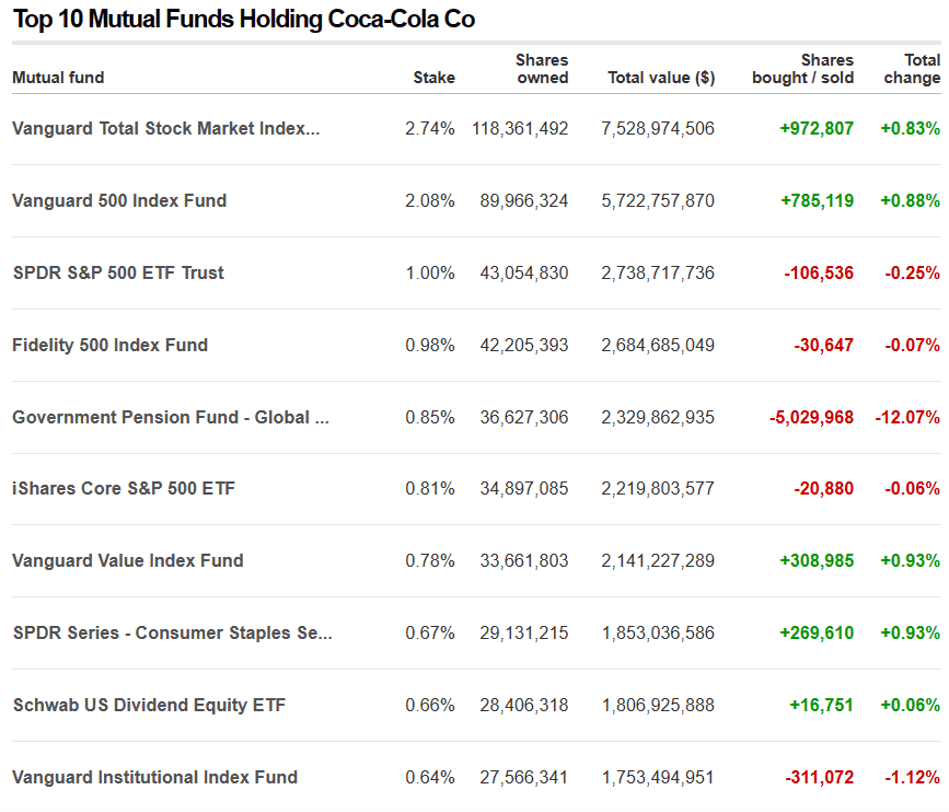
Task: Select the -5,029,968 shares sold value
Action: coord(811,417)
